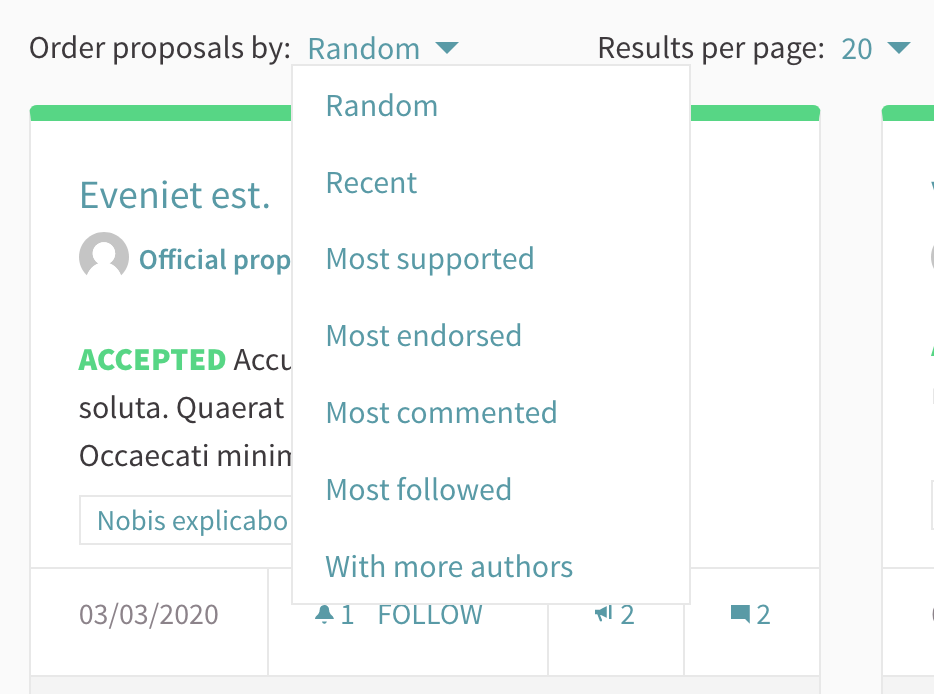Click the Nobis explicabo category tag
Screen dimensions: 934x694
coord(191,521)
